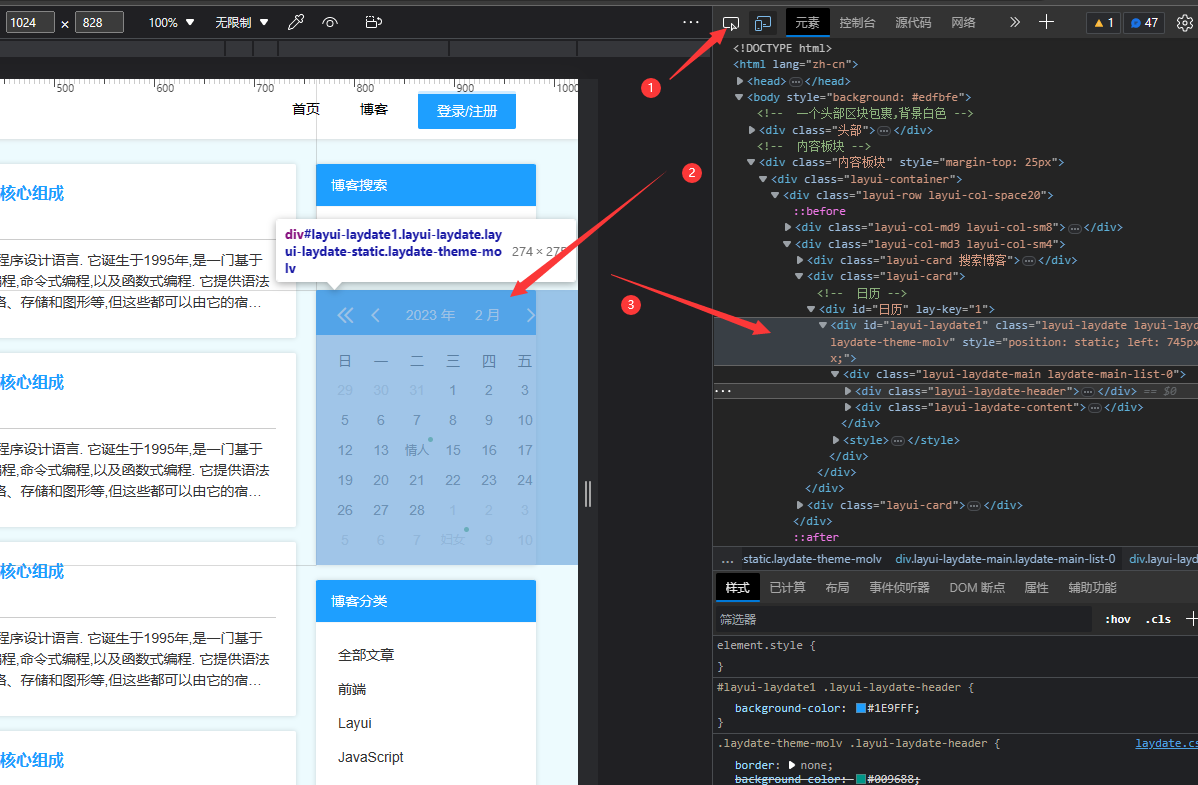Screen dimensions: 1198x785
Task: Open the actions dots beside layui-laydate-header row
Action: (723, 391)
